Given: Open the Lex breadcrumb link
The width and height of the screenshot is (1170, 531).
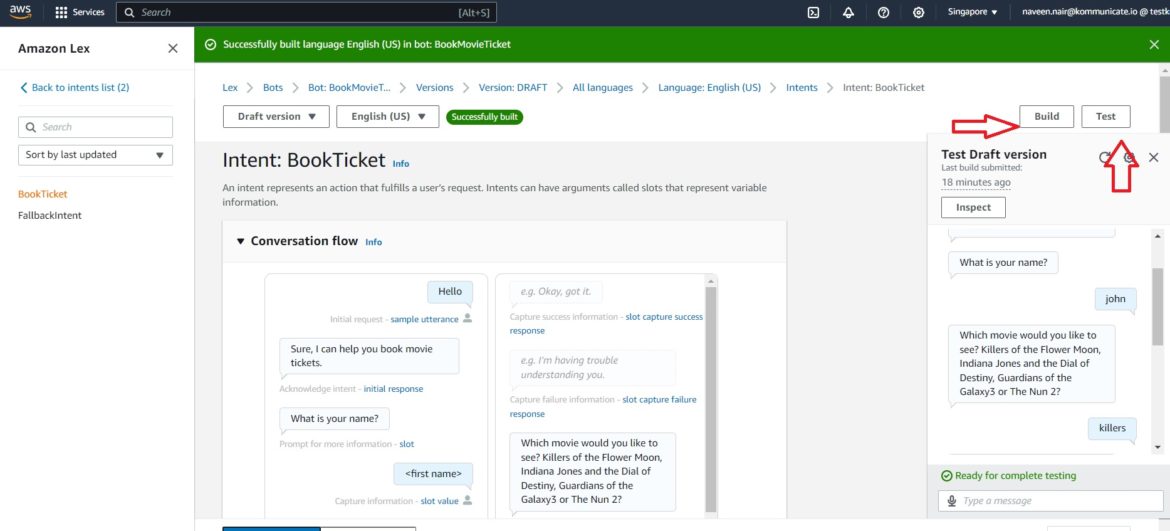Looking at the screenshot, I should click(x=230, y=87).
